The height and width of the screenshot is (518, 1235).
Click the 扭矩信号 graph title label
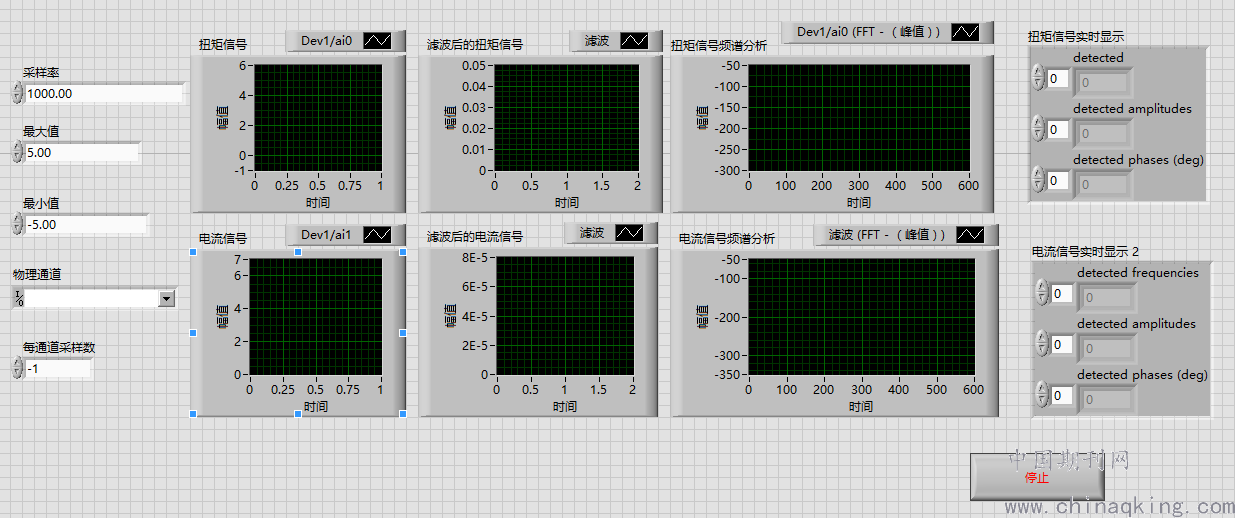click(x=224, y=45)
